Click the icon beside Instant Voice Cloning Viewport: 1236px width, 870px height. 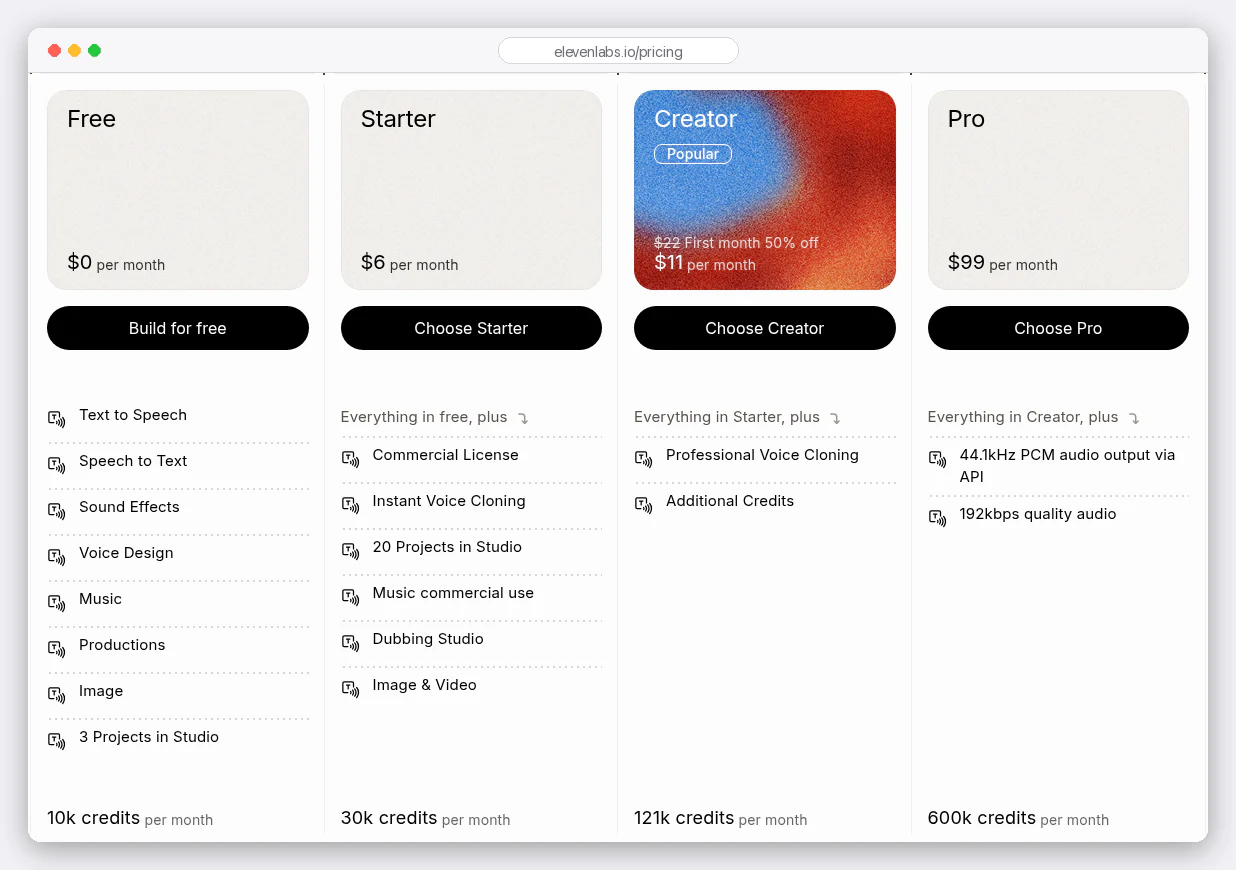(350, 505)
